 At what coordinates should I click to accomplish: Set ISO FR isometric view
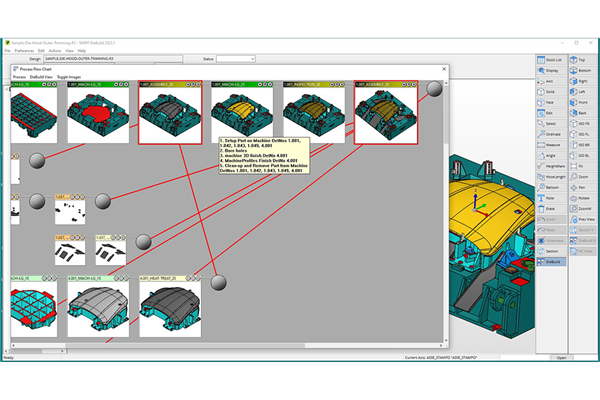click(x=583, y=124)
